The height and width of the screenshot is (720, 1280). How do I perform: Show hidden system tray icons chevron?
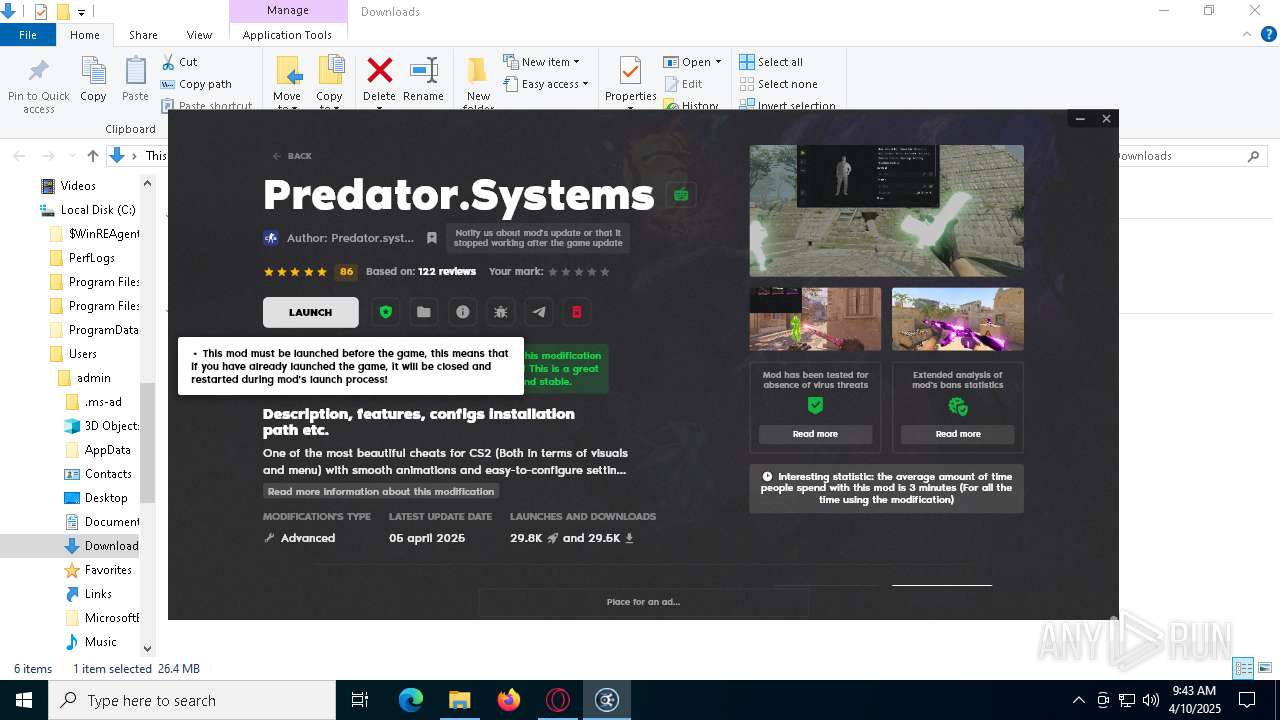1078,700
